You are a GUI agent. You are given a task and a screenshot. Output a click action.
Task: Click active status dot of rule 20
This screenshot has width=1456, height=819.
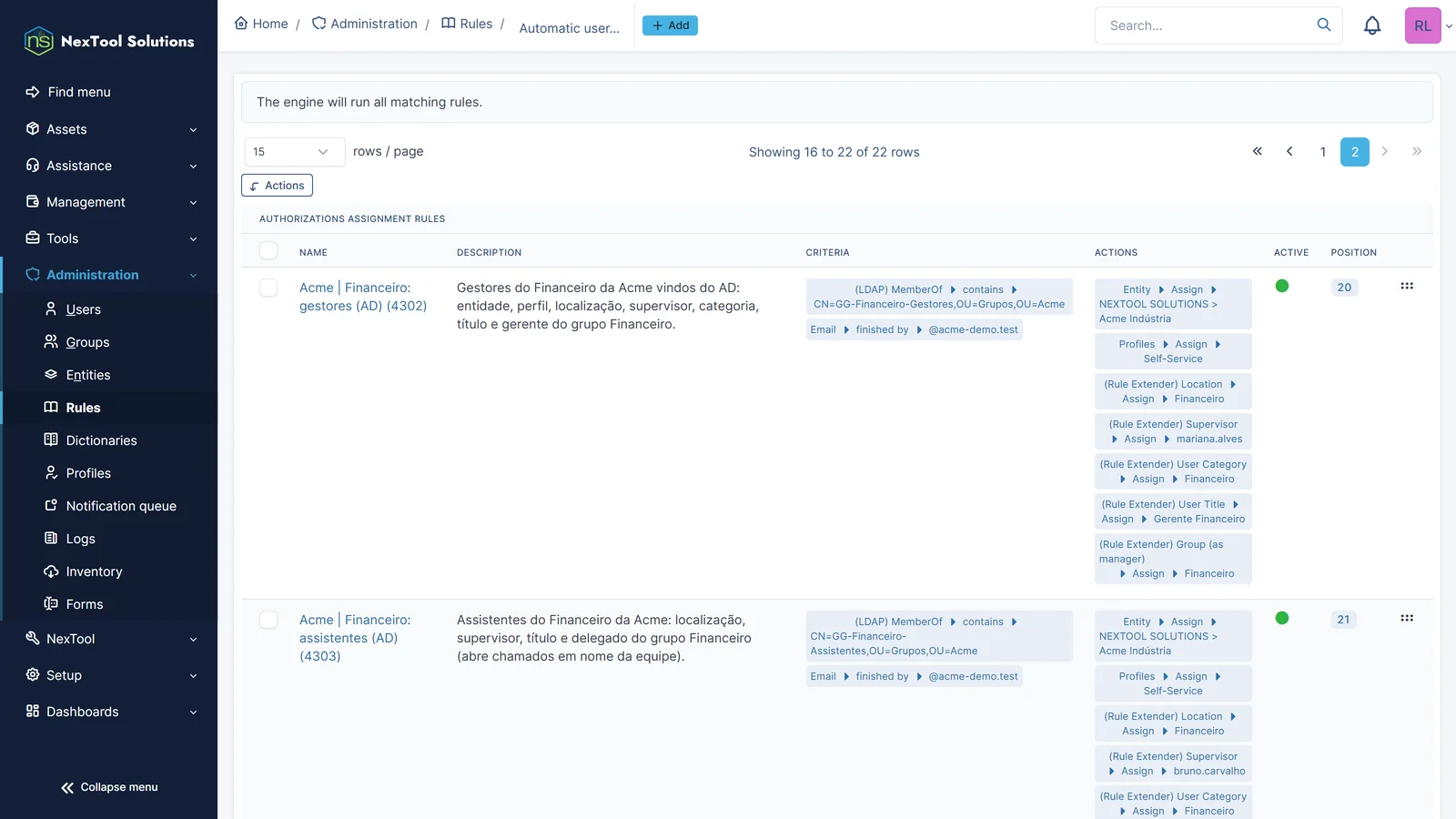[1282, 286]
